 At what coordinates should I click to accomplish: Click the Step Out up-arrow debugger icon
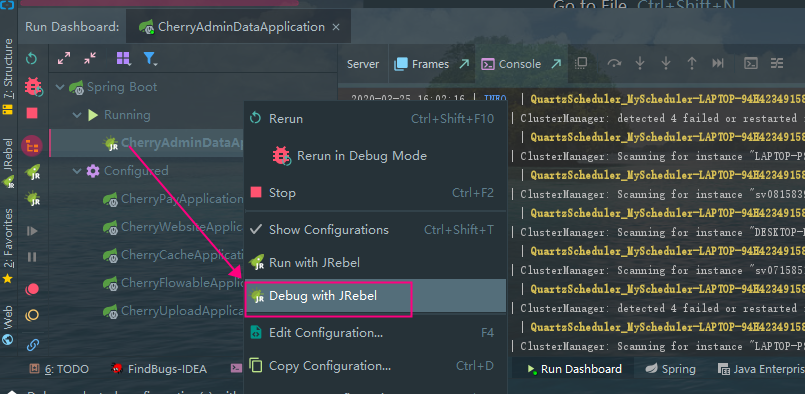(692, 63)
